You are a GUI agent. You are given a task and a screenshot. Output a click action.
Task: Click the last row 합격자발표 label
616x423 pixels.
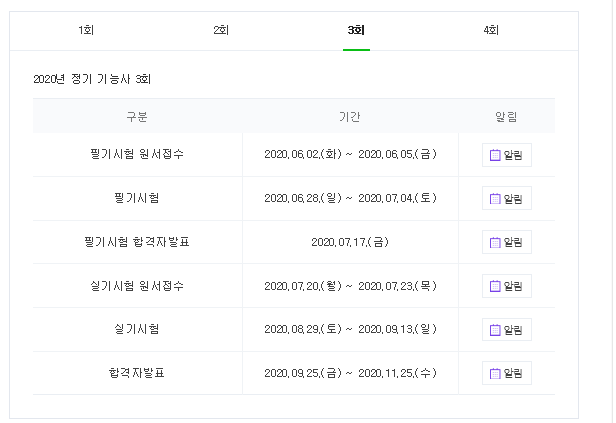pyautogui.click(x=137, y=373)
